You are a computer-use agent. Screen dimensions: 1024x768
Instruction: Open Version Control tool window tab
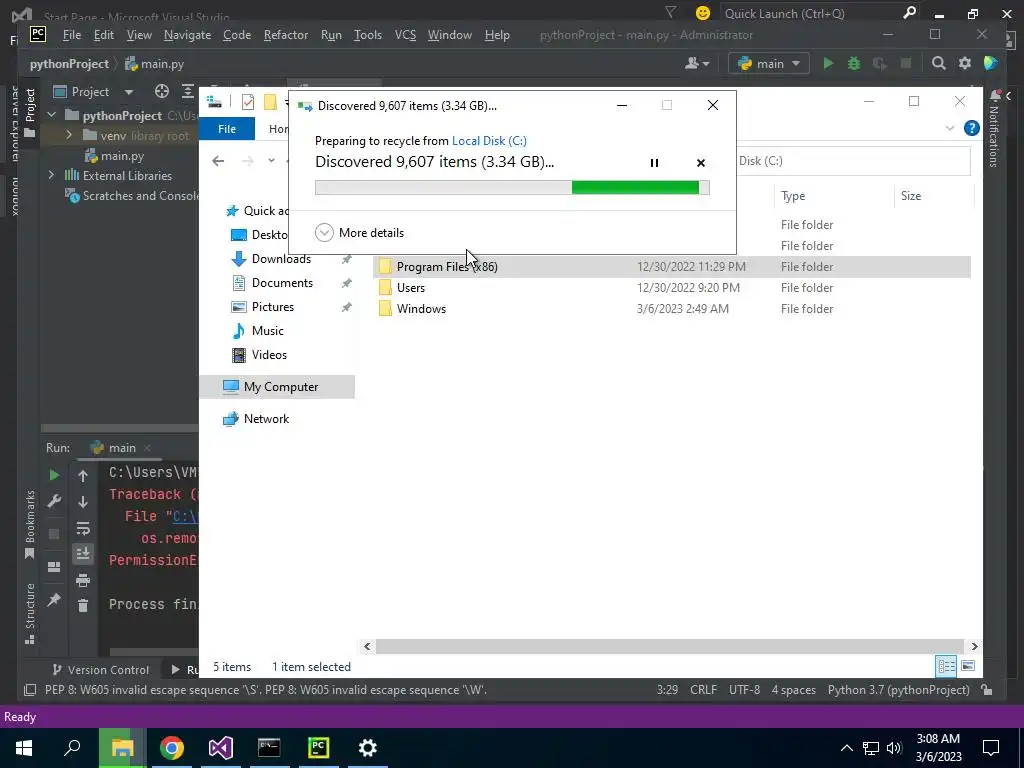tap(101, 669)
